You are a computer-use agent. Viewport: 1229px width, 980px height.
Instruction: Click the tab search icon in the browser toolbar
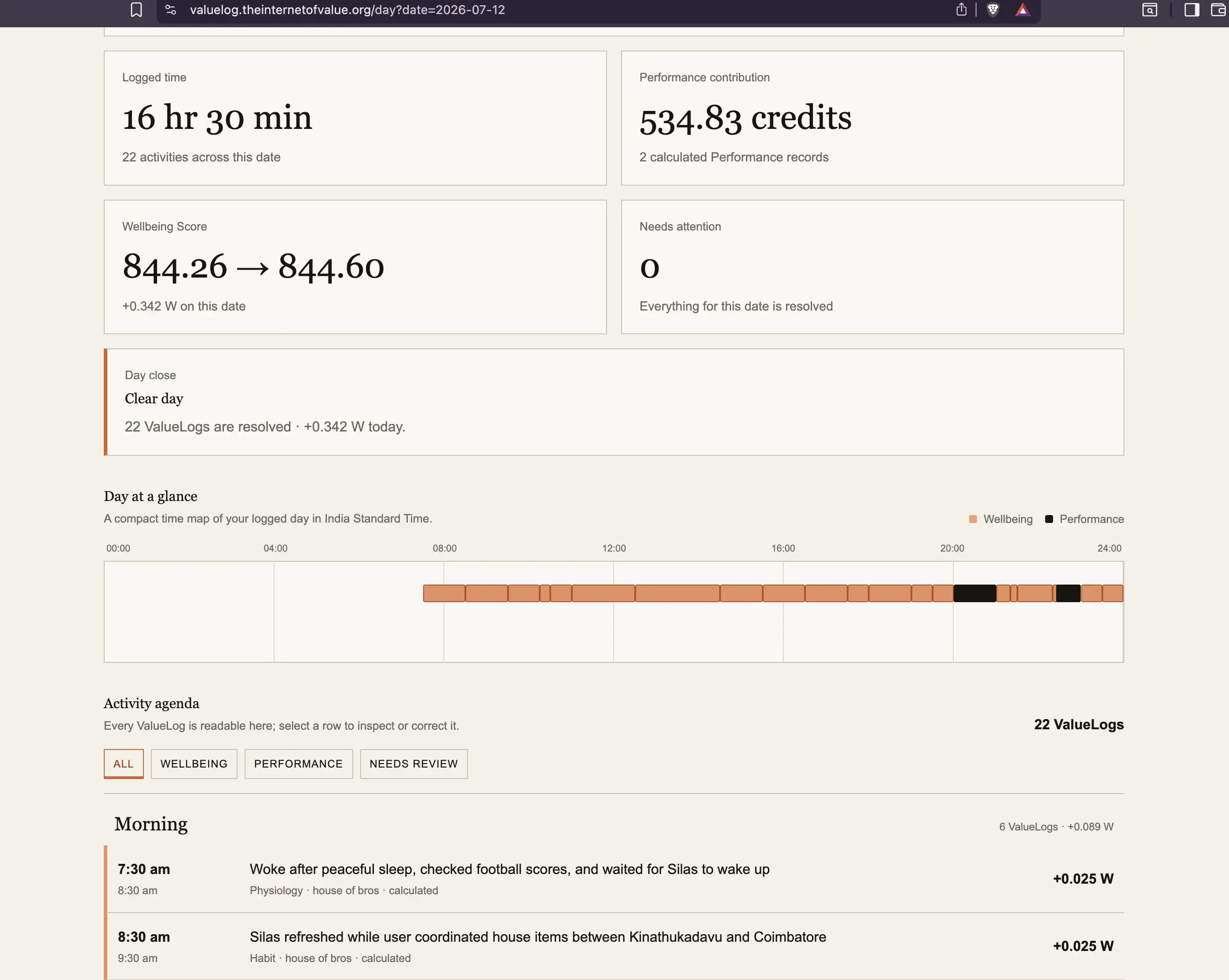pyautogui.click(x=1150, y=10)
